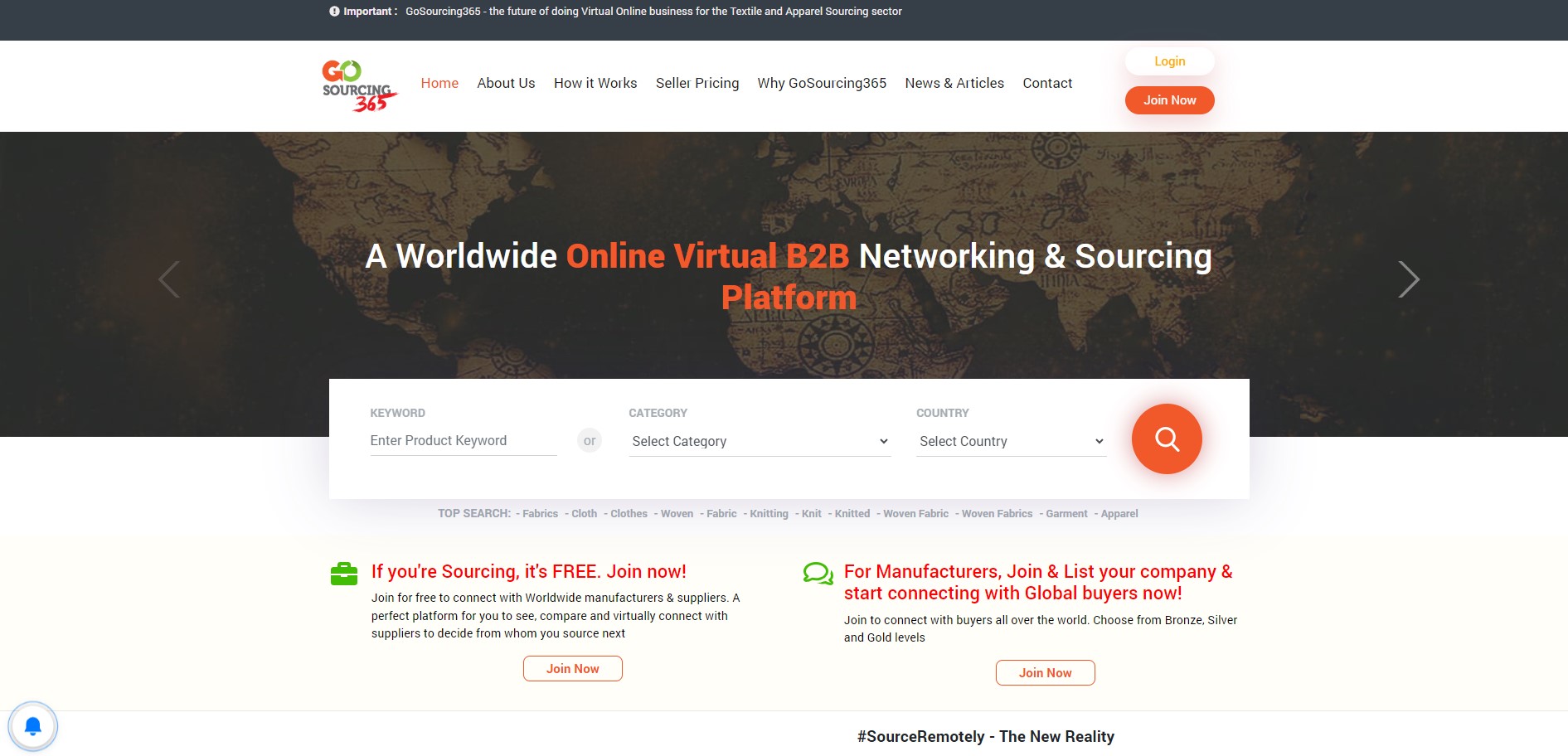Click the orange search magnifier button
Viewport: 1568px width, 756px height.
(1167, 439)
